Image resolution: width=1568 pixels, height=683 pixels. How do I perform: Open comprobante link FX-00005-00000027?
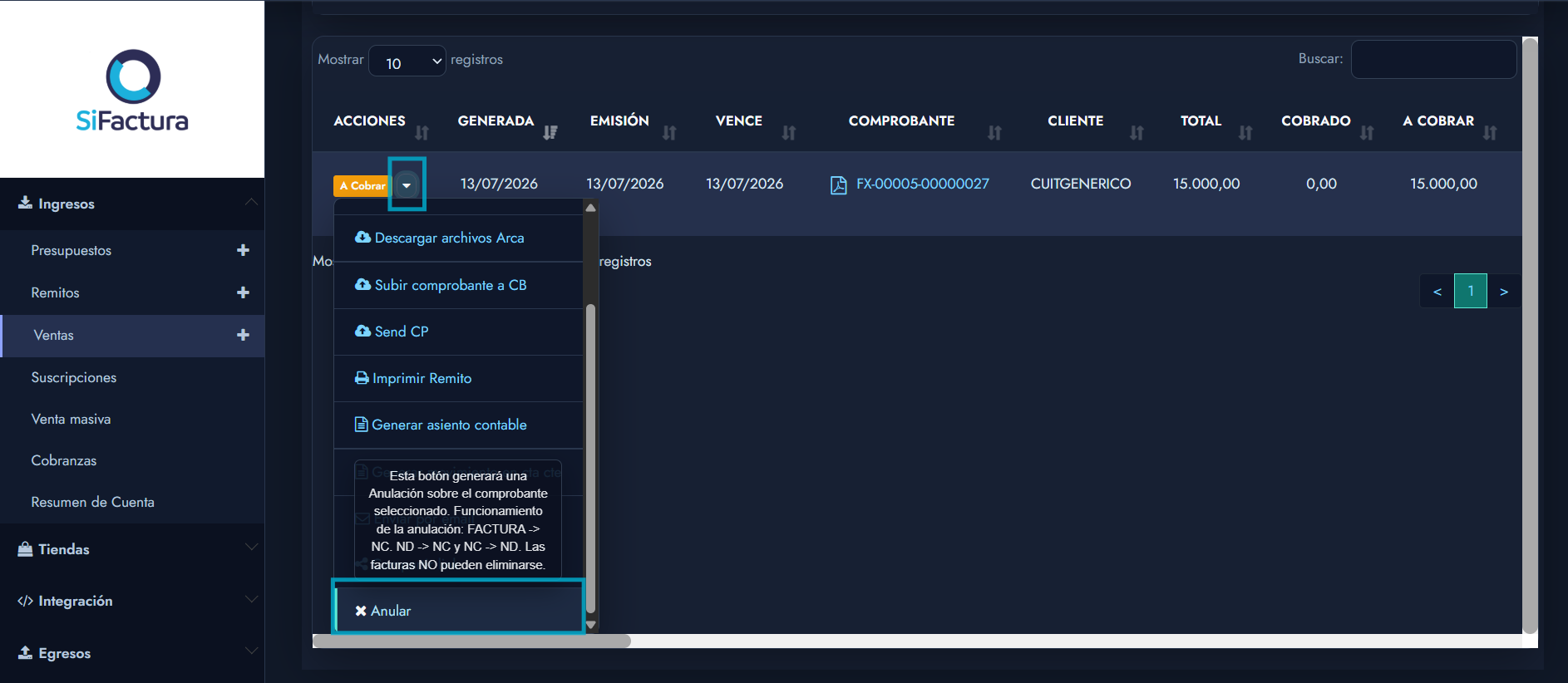click(x=923, y=184)
